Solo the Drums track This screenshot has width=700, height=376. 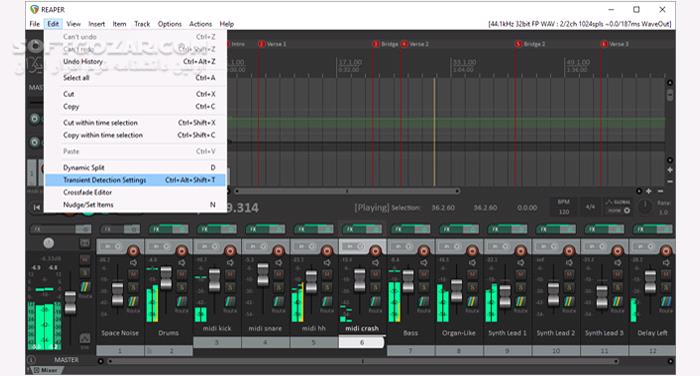[x=181, y=287]
